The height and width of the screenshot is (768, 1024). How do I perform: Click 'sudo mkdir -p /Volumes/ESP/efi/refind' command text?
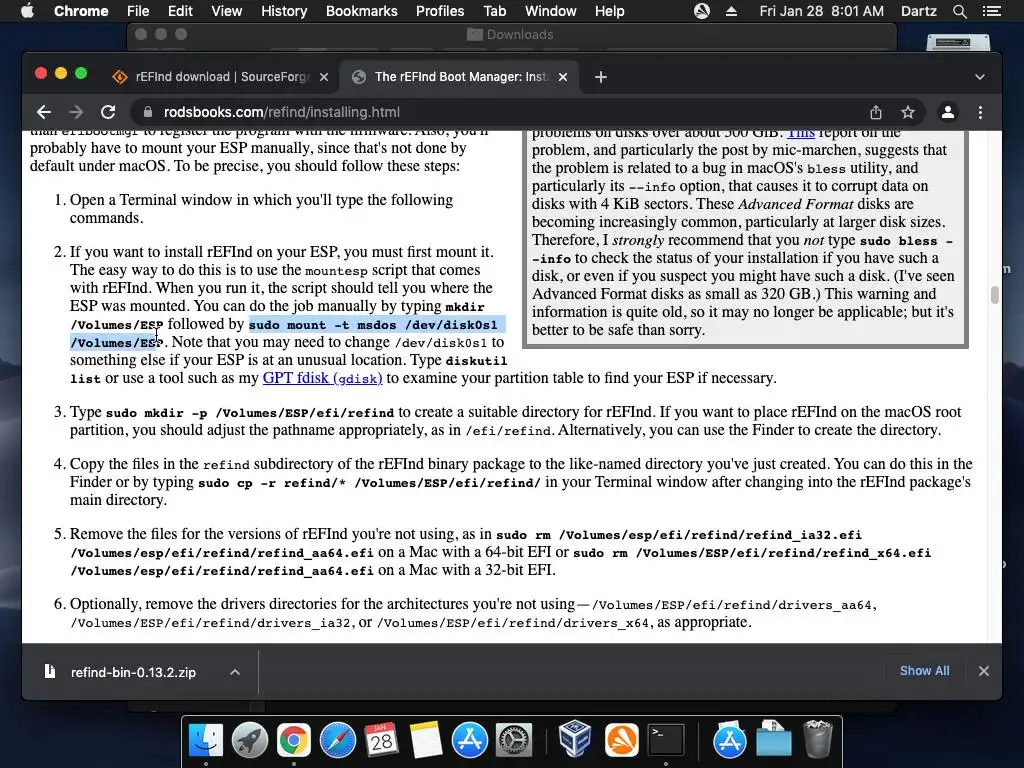click(249, 413)
